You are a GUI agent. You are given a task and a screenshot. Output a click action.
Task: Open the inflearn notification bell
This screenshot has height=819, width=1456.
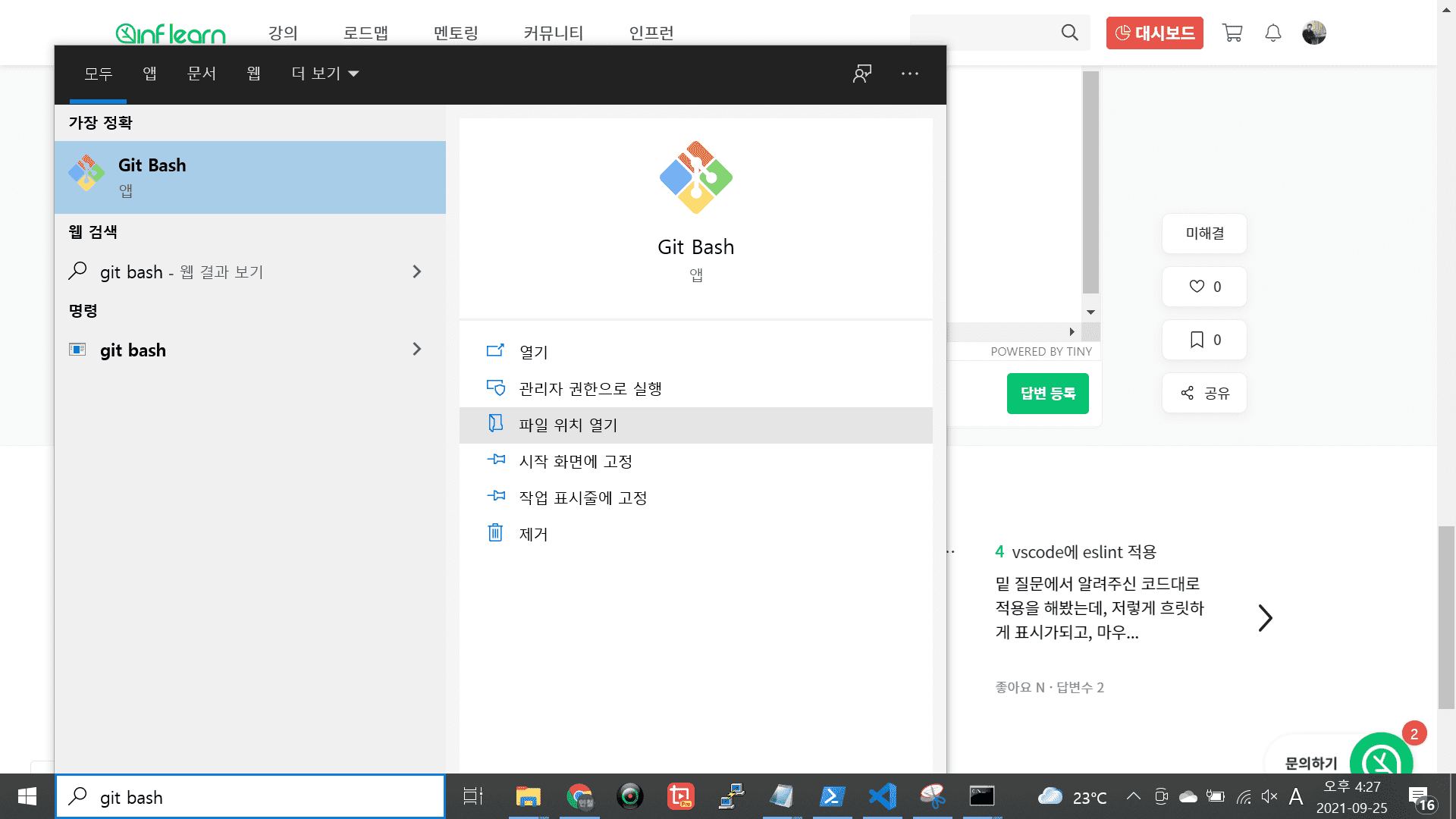pyautogui.click(x=1273, y=33)
